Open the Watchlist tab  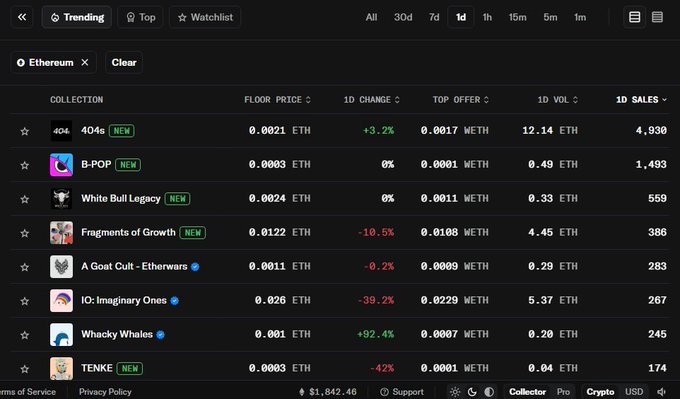pyautogui.click(x=205, y=17)
